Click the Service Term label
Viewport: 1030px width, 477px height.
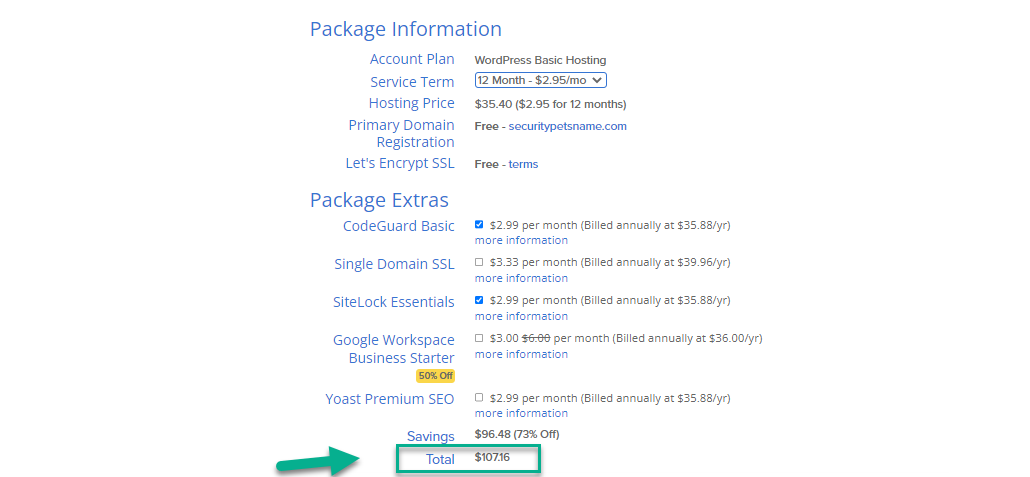pyautogui.click(x=412, y=82)
